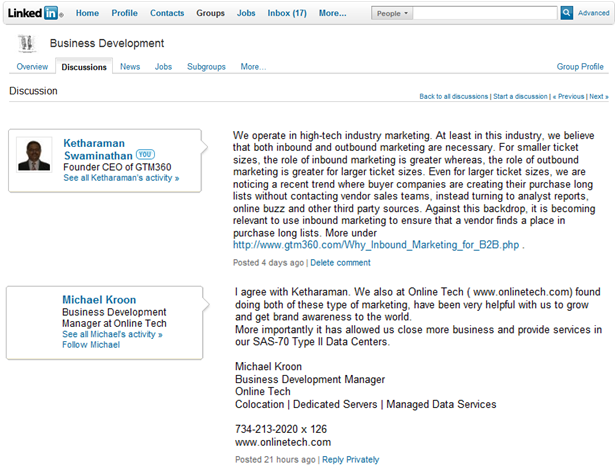Click See all Michael's activity

tap(112, 334)
